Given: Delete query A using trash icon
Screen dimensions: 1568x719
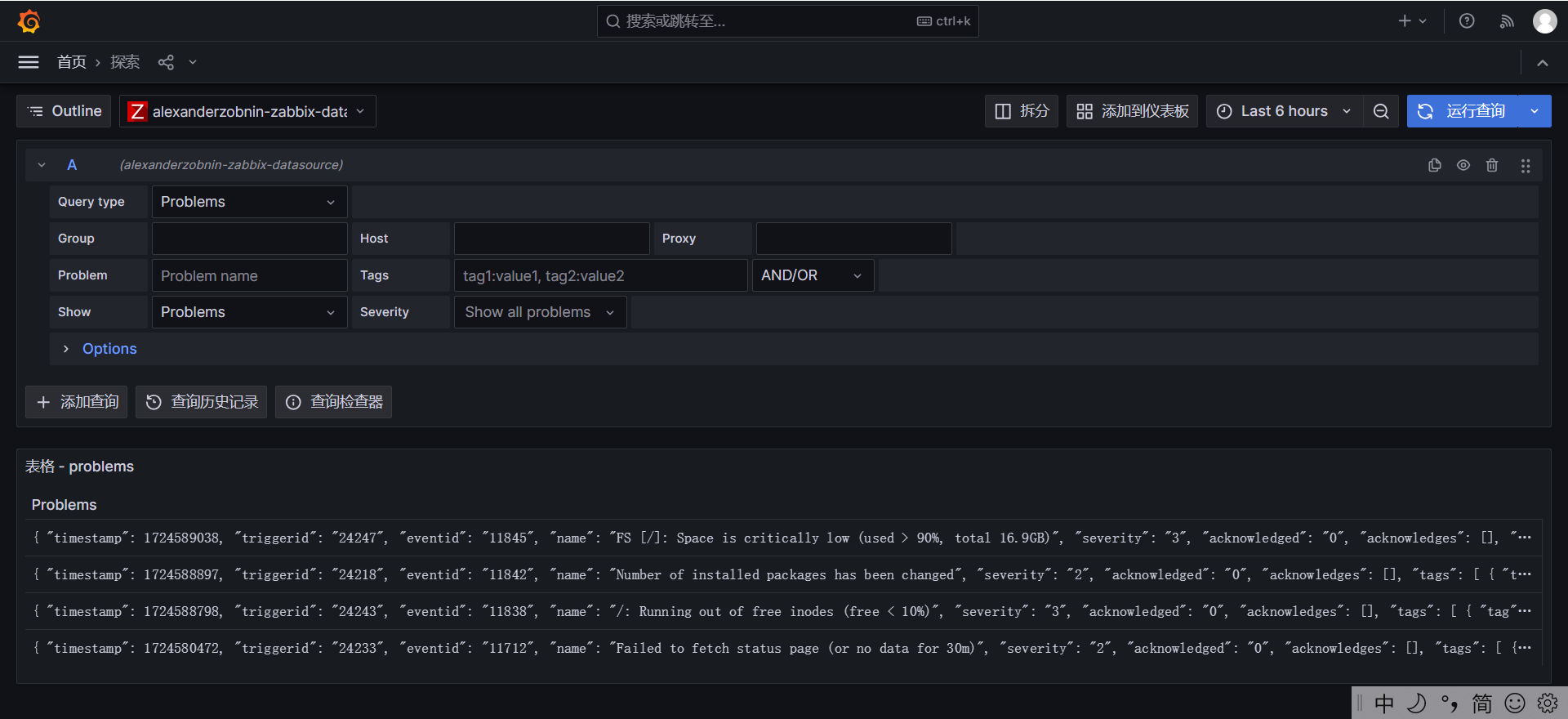Looking at the screenshot, I should 1492,165.
